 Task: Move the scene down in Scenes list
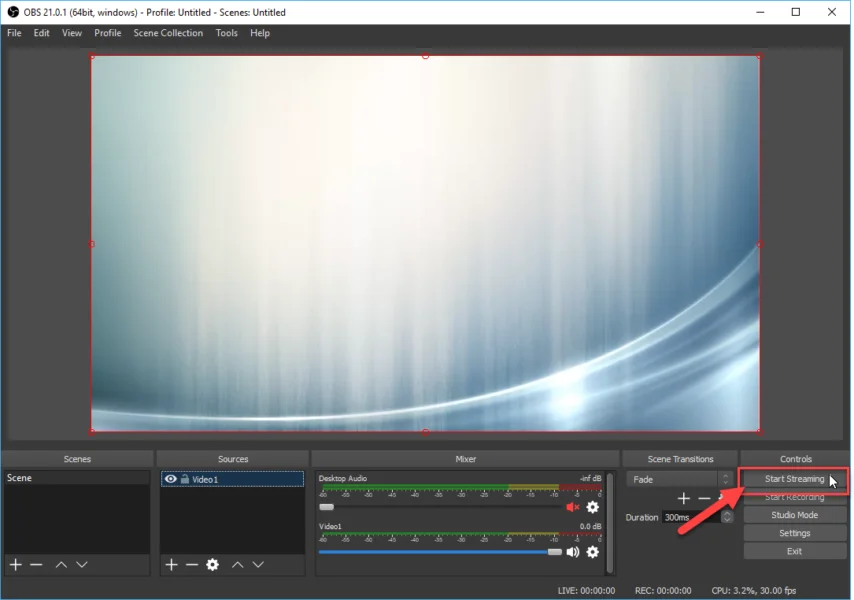[x=82, y=565]
